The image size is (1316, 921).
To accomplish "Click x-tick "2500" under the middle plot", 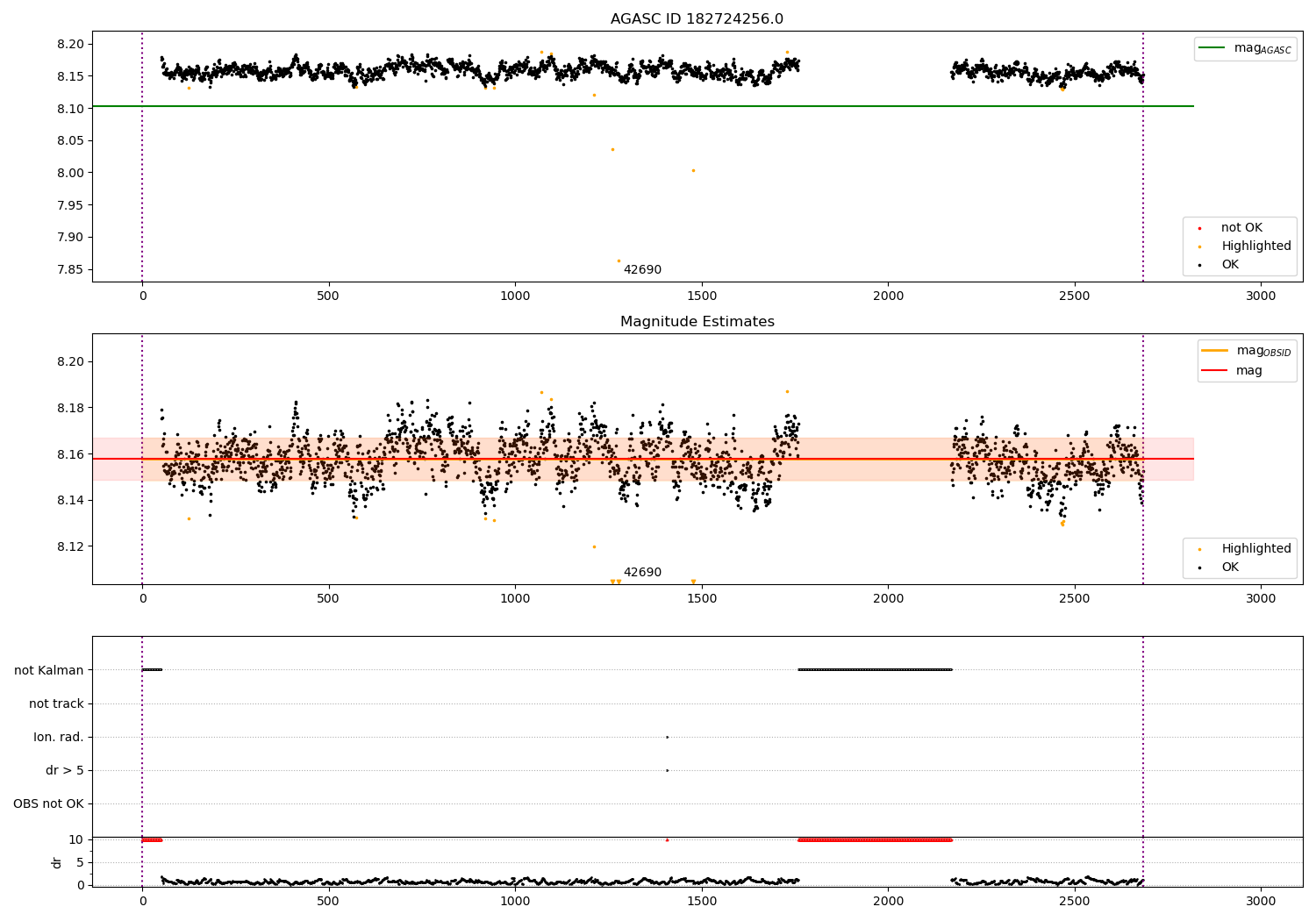I will coord(1075,599).
